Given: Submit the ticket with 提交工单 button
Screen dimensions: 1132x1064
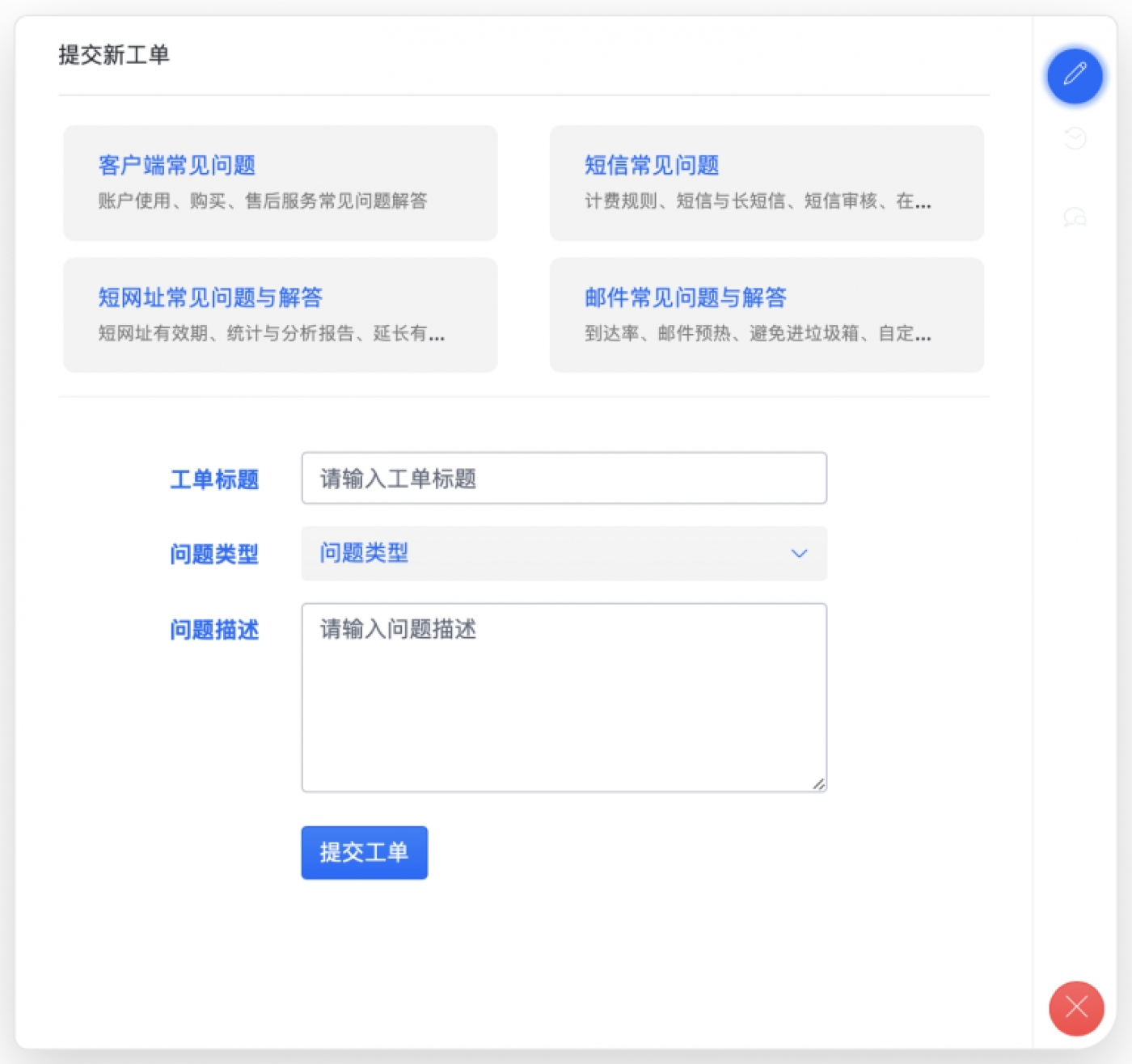Looking at the screenshot, I should coord(365,852).
